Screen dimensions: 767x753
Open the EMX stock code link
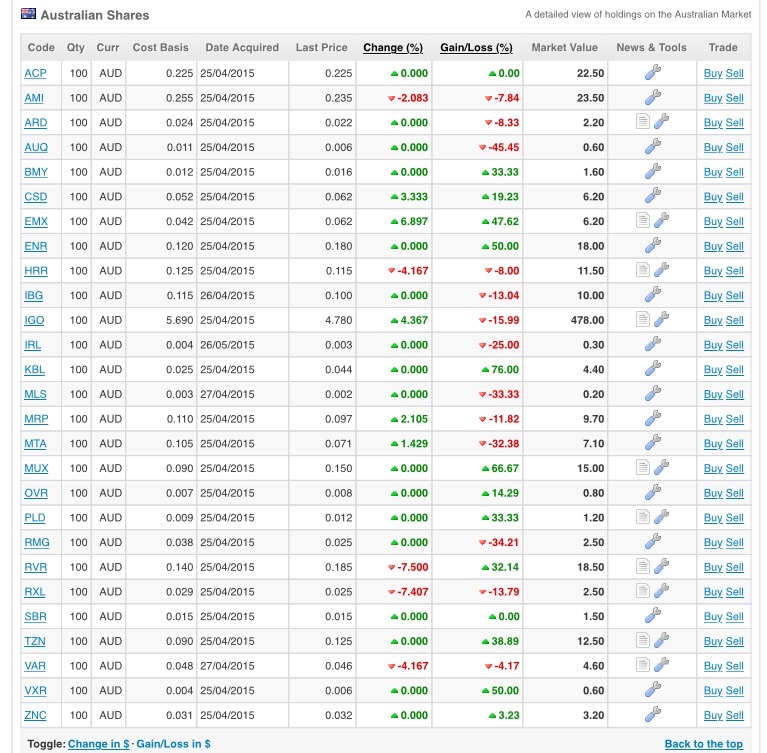click(36, 222)
